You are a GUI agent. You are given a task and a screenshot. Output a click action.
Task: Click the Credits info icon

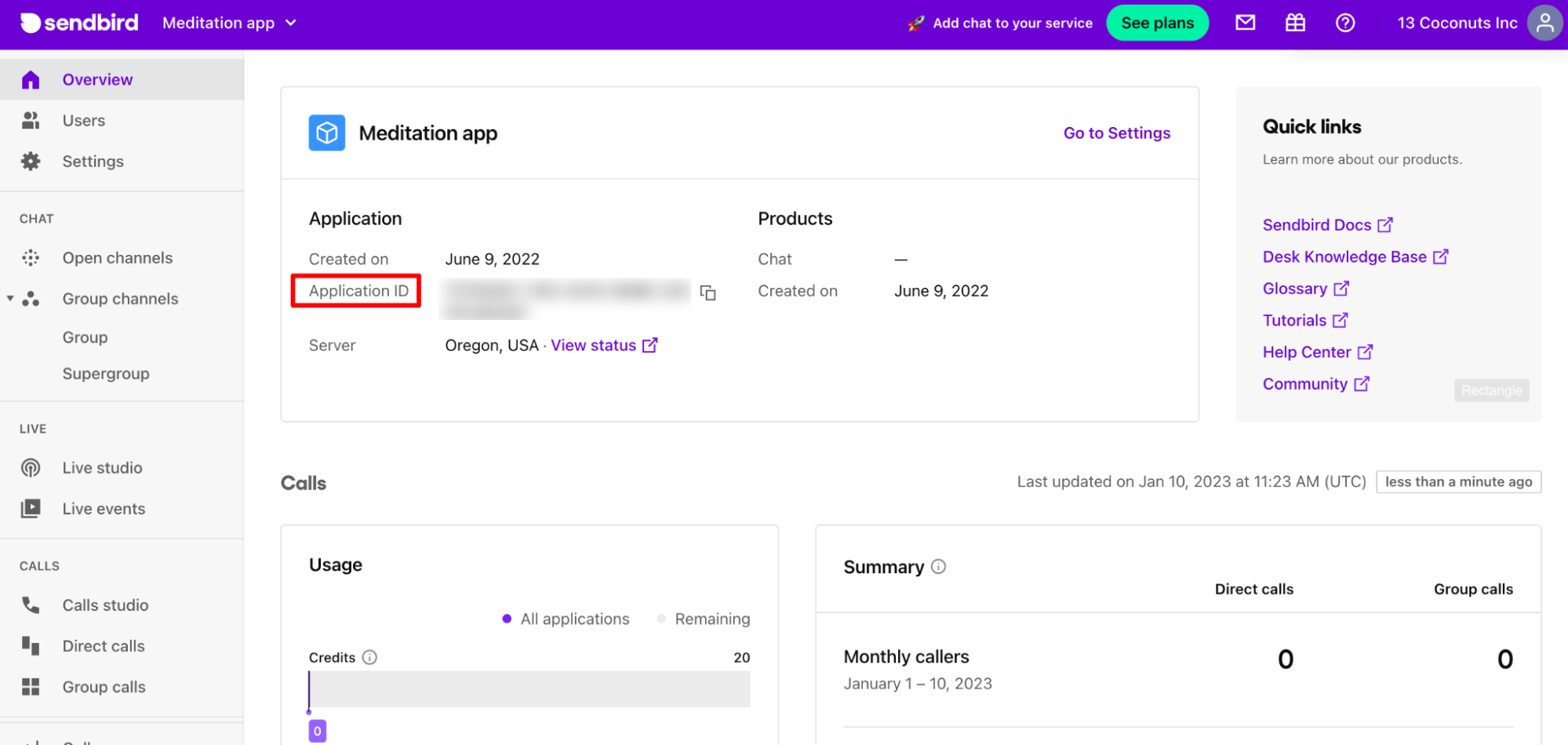(x=369, y=657)
